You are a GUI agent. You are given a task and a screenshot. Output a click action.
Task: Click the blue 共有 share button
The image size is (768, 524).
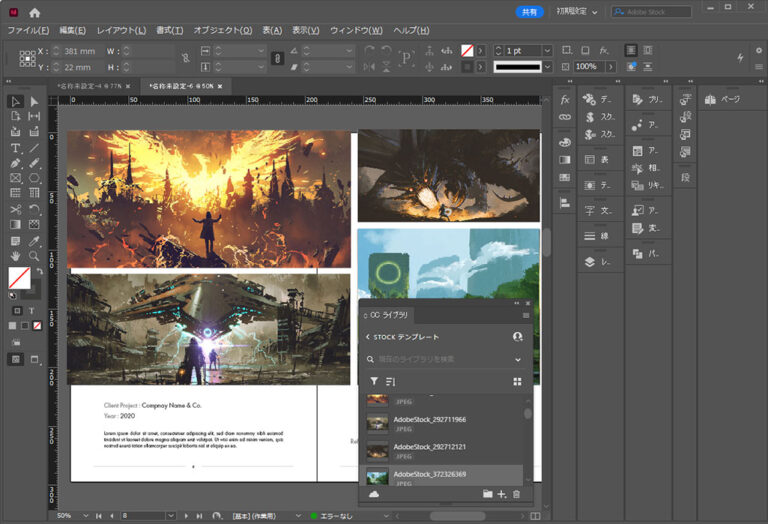click(529, 12)
